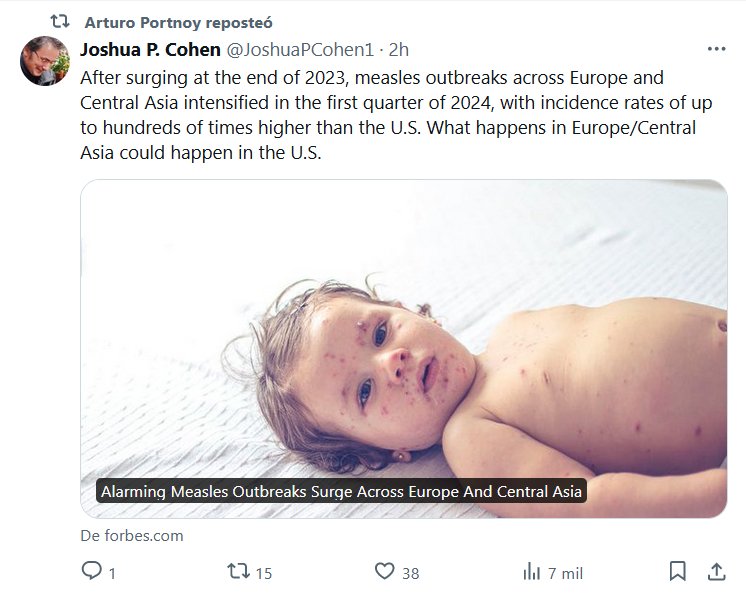Click the repost count showing 15
This screenshot has height=598, width=746.
[264, 573]
